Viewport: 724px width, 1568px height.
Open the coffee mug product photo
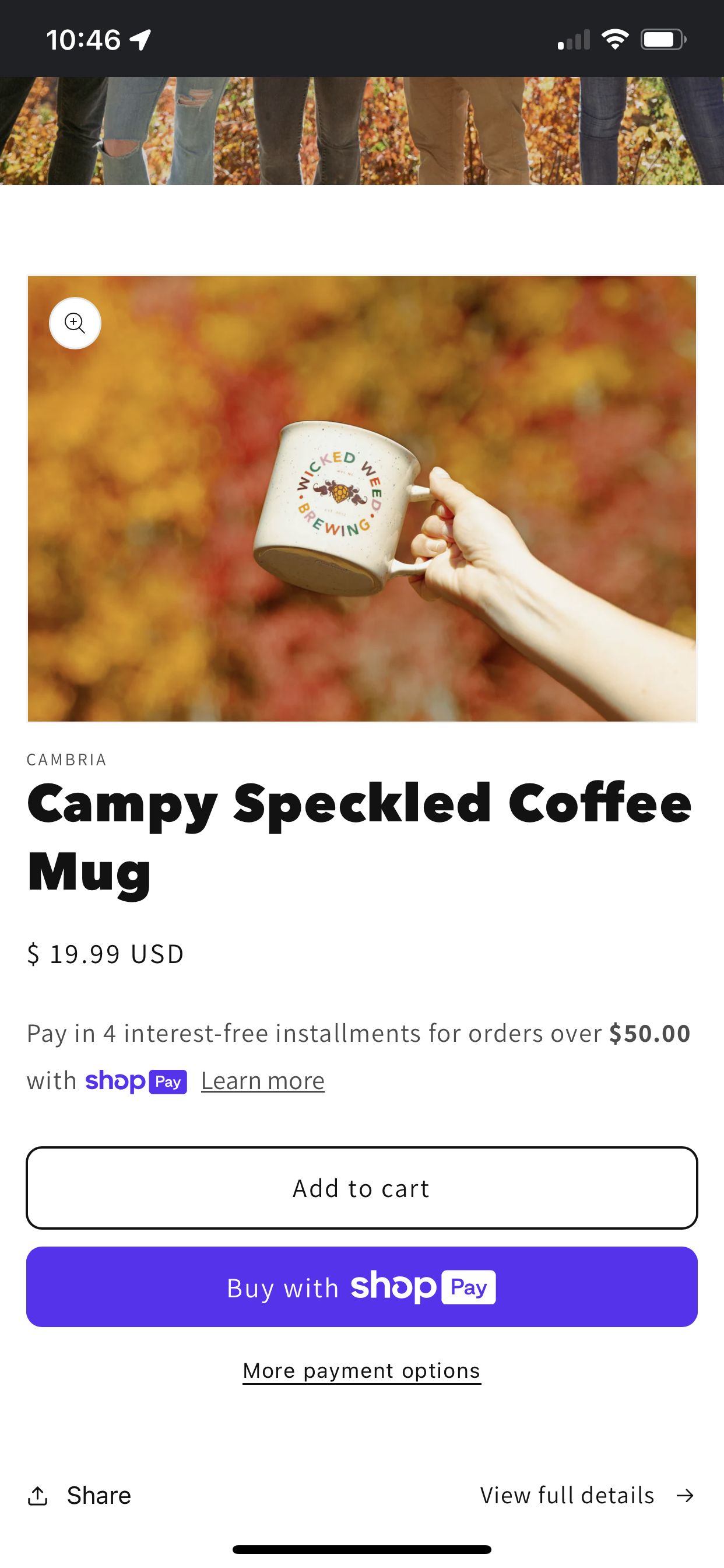click(x=362, y=499)
